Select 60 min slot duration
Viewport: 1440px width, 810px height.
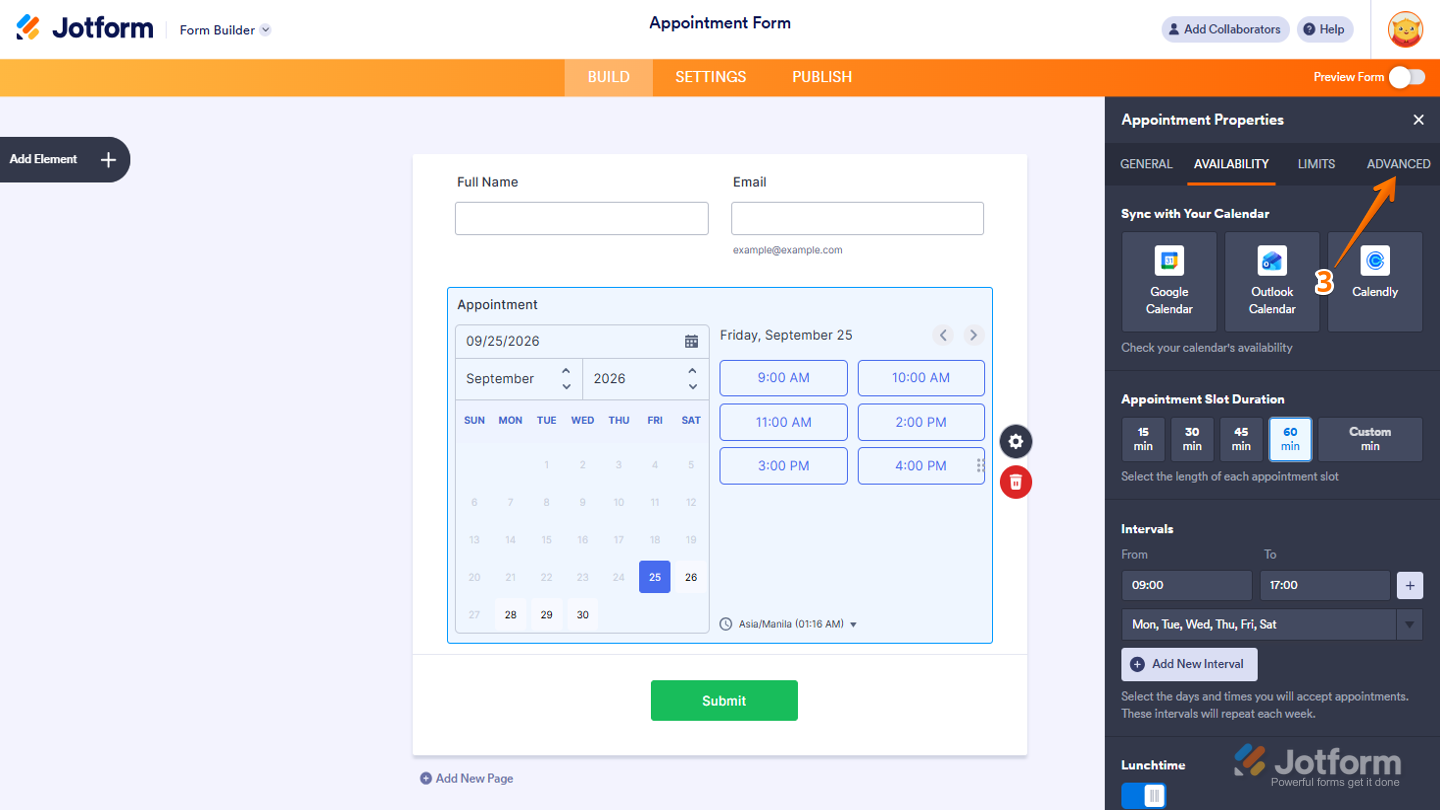coord(1290,439)
